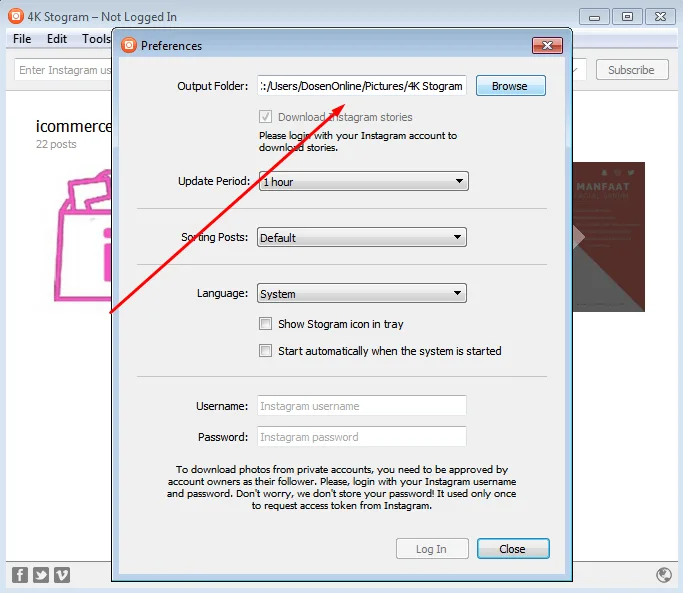Image resolution: width=683 pixels, height=593 pixels.
Task: Focus the Instagram password field
Action: (362, 437)
